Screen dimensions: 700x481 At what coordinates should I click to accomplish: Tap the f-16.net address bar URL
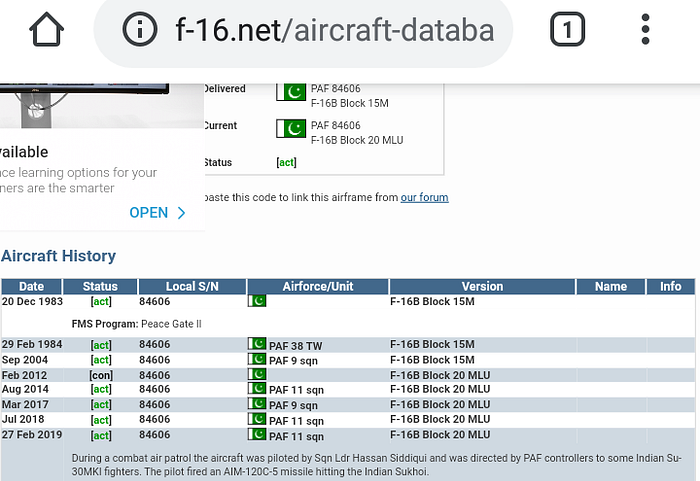point(335,30)
